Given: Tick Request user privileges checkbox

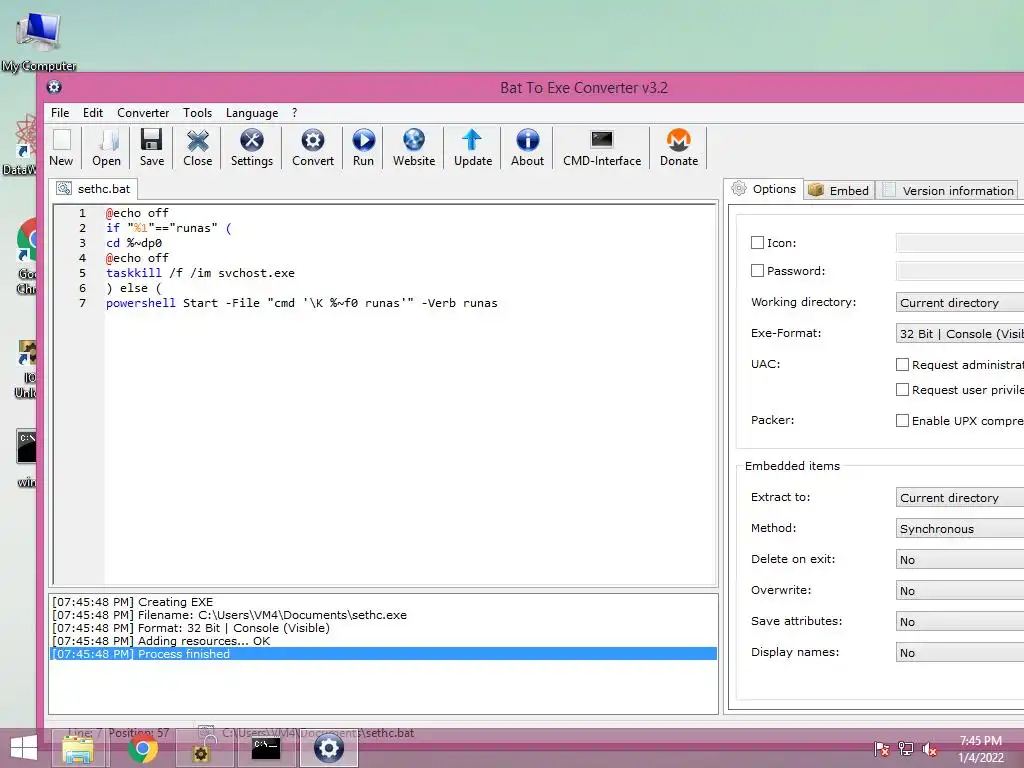Looking at the screenshot, I should tap(903, 389).
